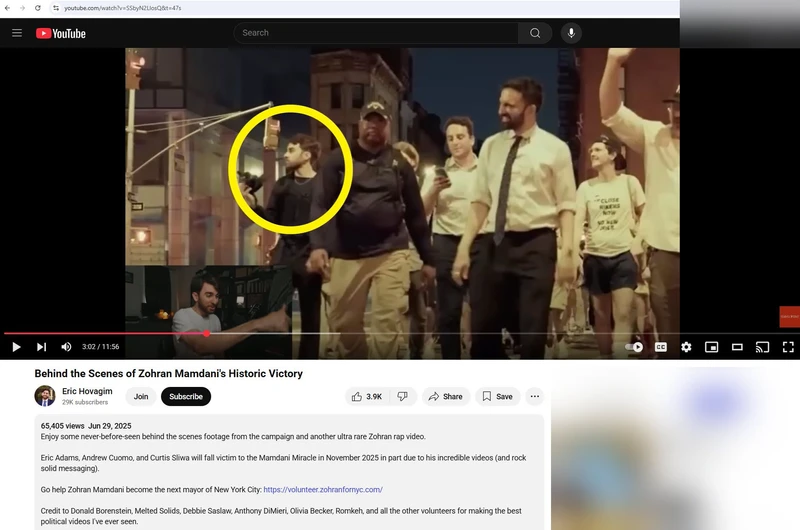Play the paused video

(x=16, y=347)
